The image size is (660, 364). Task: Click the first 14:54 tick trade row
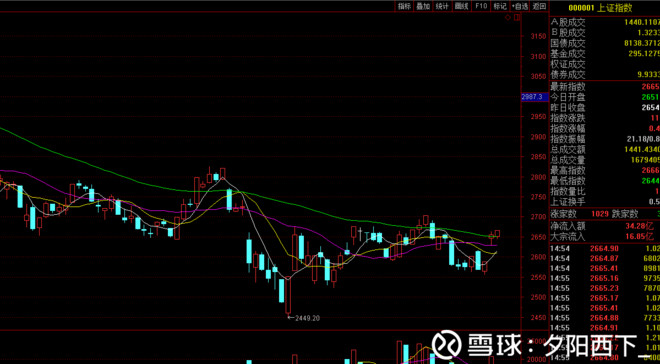pos(605,248)
